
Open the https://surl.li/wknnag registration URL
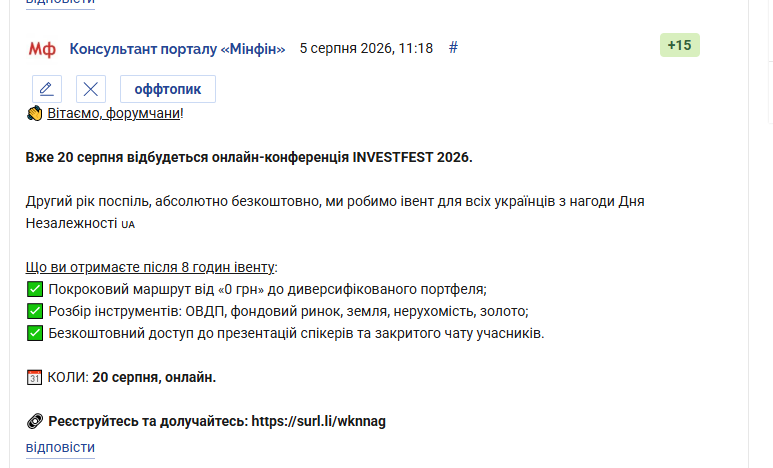(318, 421)
